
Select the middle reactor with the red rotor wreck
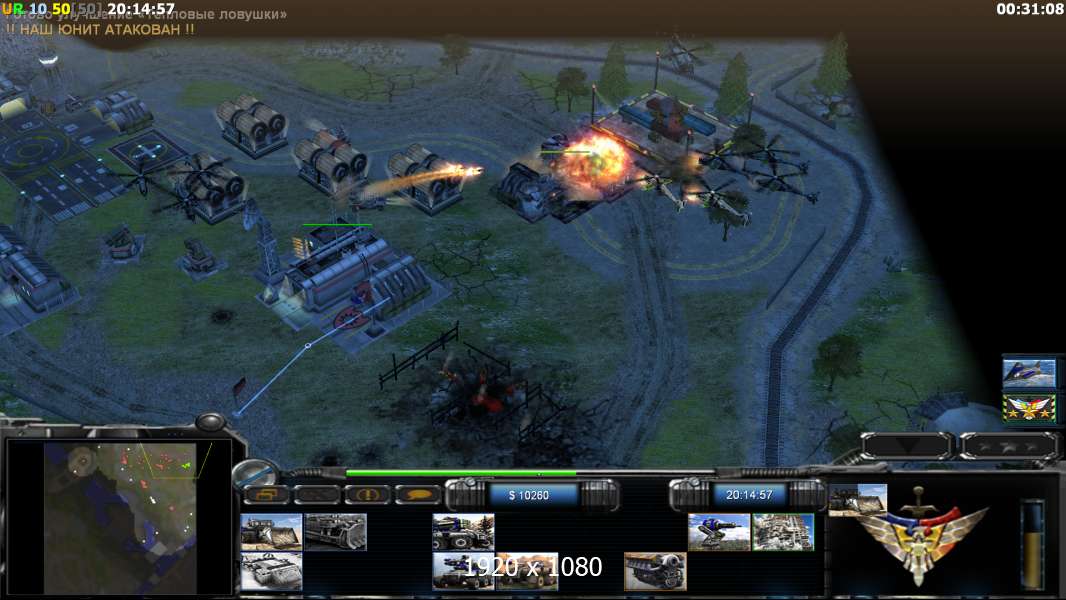tap(330, 163)
